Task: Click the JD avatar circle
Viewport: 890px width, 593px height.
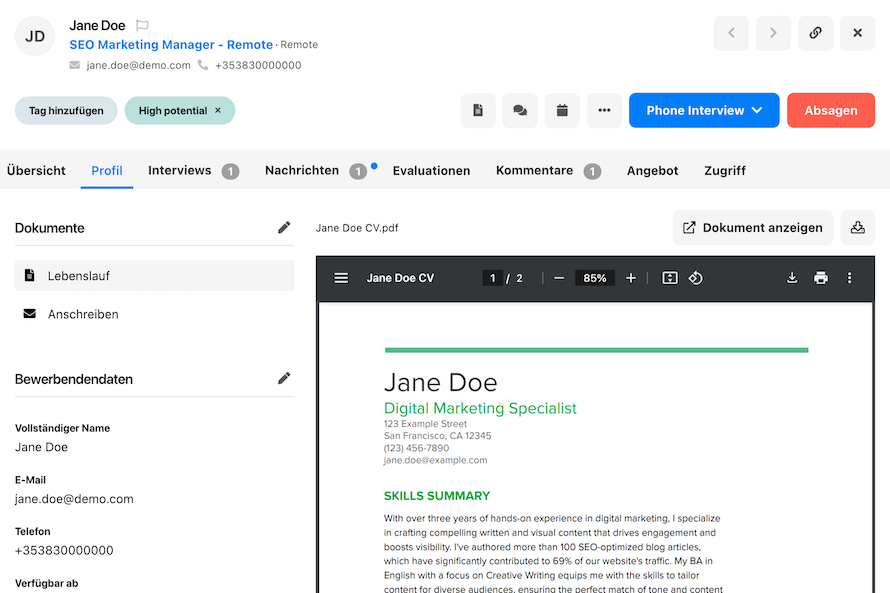Action: [35, 36]
